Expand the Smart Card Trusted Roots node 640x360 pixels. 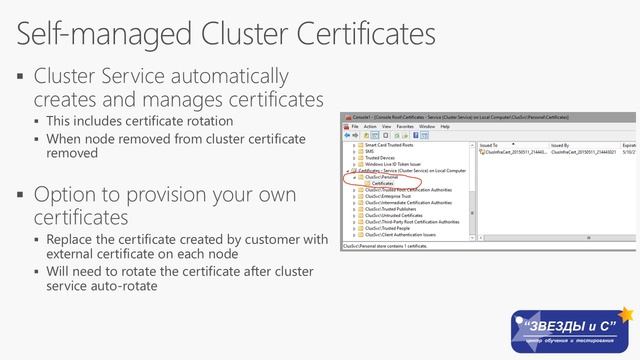[354, 145]
